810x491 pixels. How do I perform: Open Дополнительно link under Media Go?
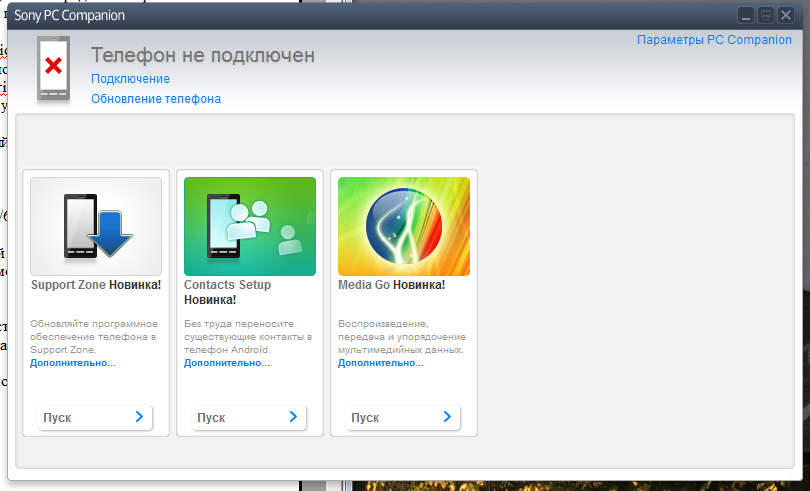[381, 363]
